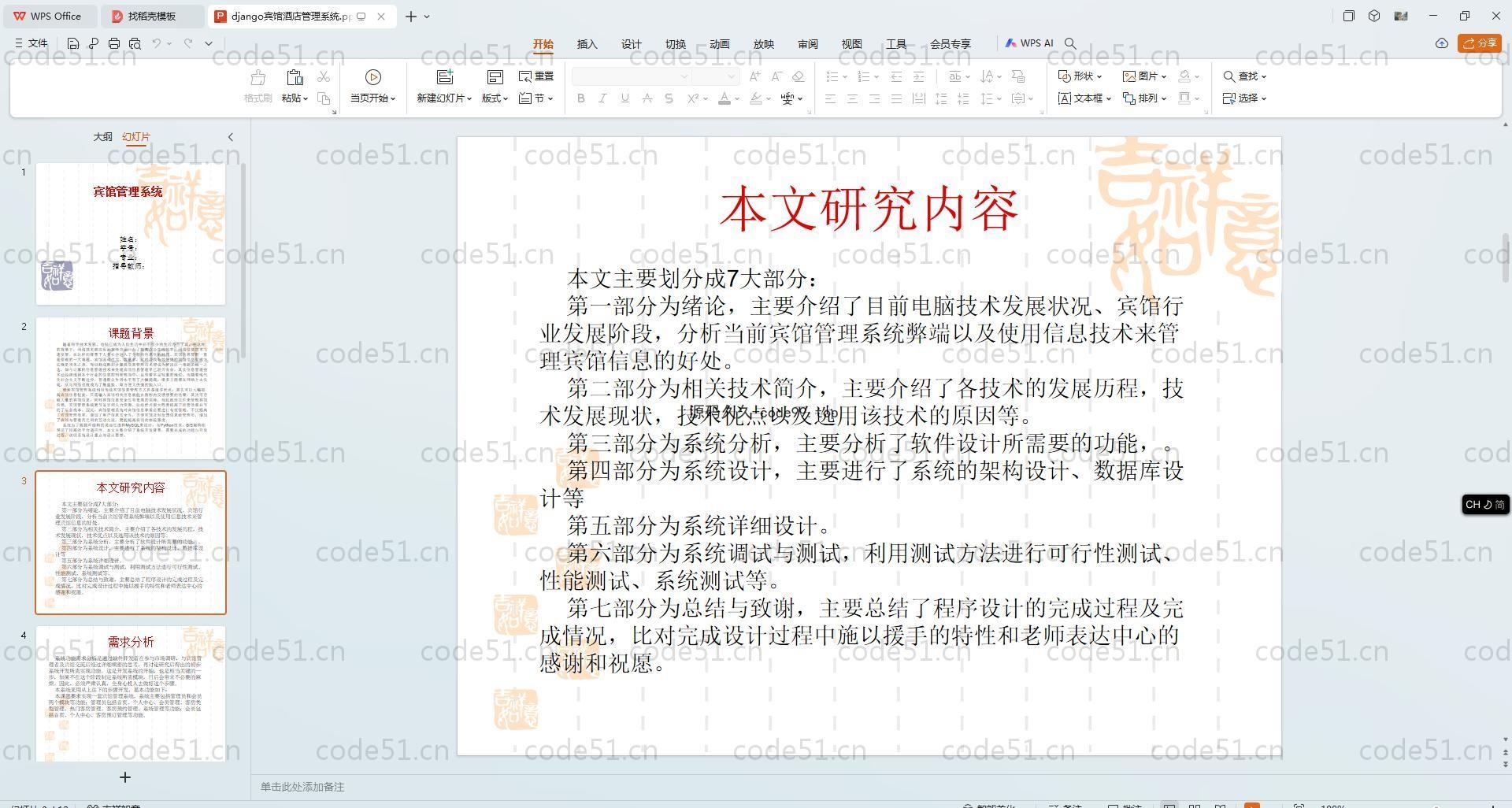The height and width of the screenshot is (808, 1512).
Task: Click the Format Painter (格式刷) icon
Action: (258, 78)
